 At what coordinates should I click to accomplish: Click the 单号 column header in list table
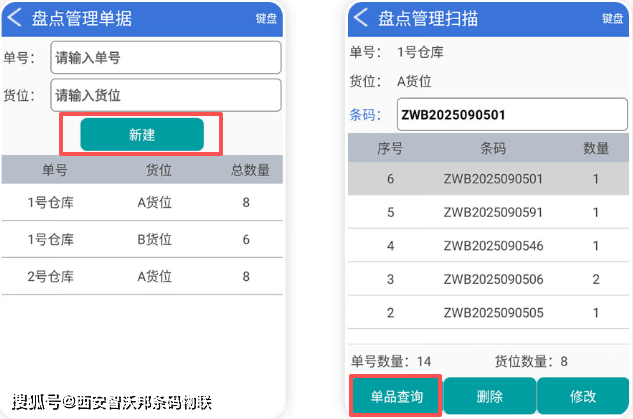pyautogui.click(x=55, y=170)
